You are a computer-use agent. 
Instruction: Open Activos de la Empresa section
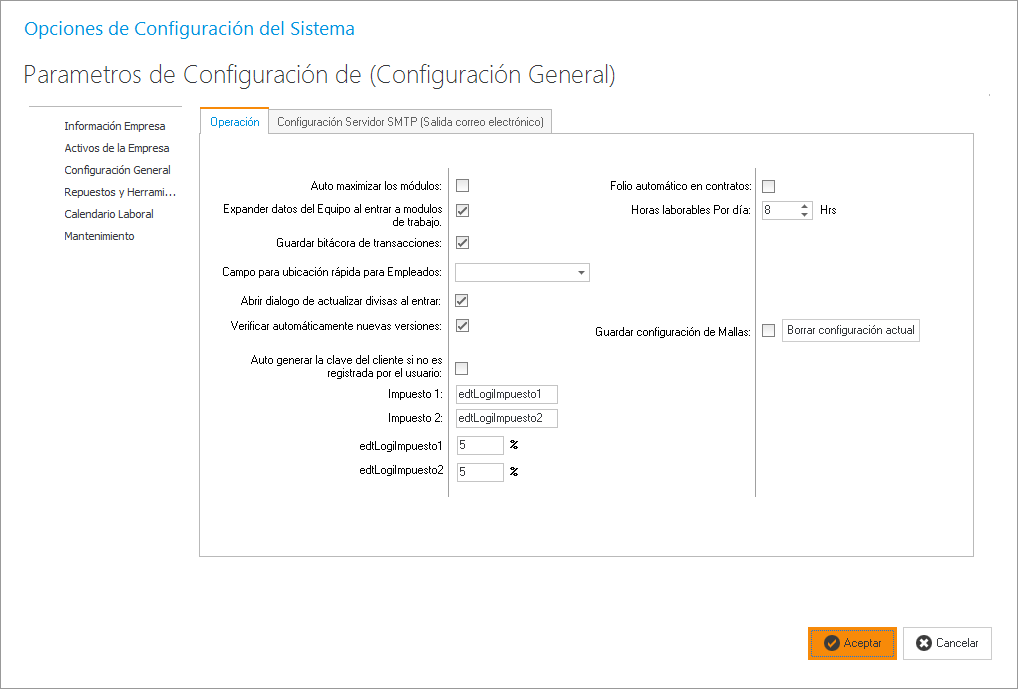pyautogui.click(x=117, y=148)
